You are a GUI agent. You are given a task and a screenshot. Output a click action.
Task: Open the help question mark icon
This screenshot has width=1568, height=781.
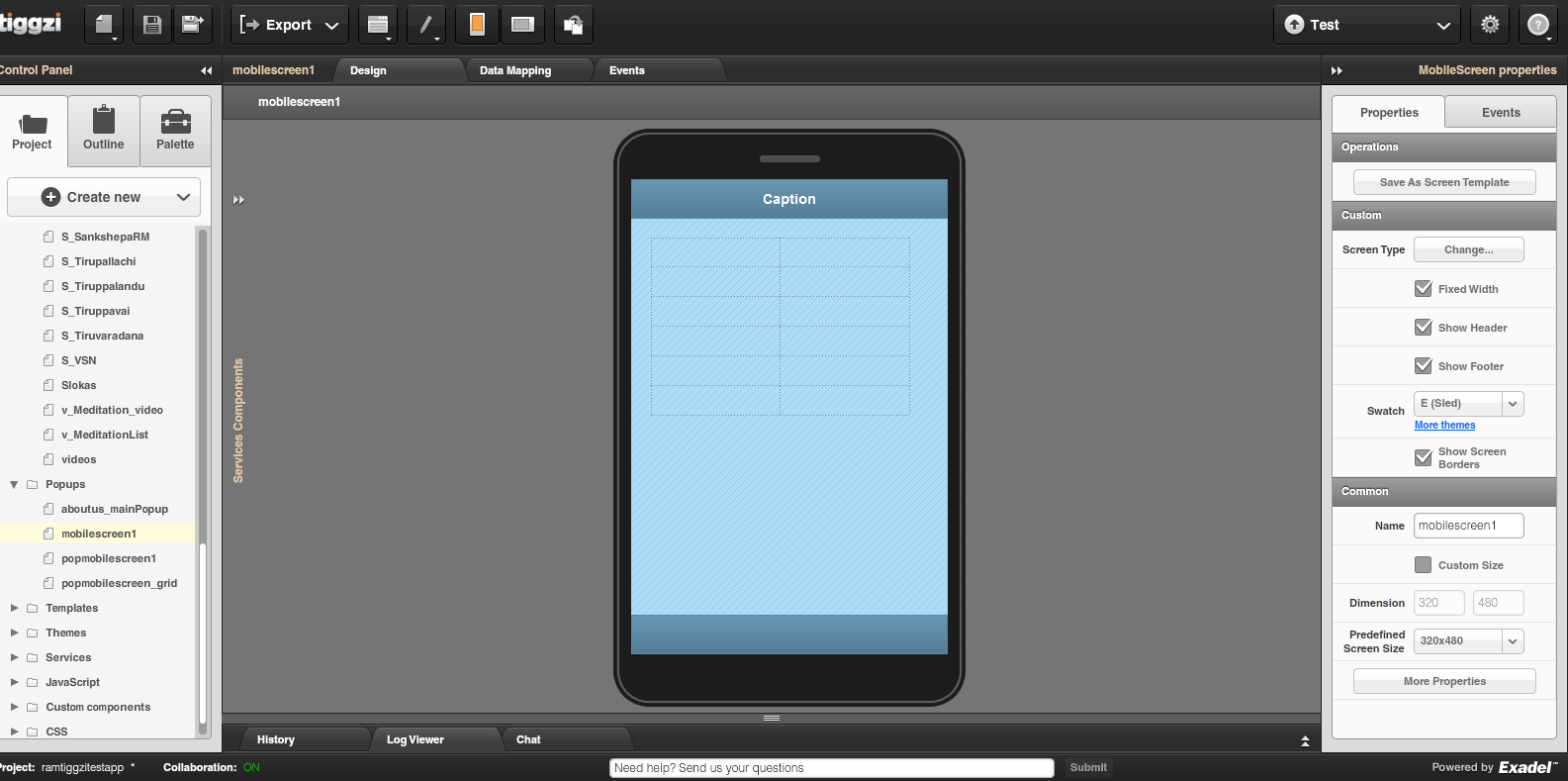(1537, 25)
